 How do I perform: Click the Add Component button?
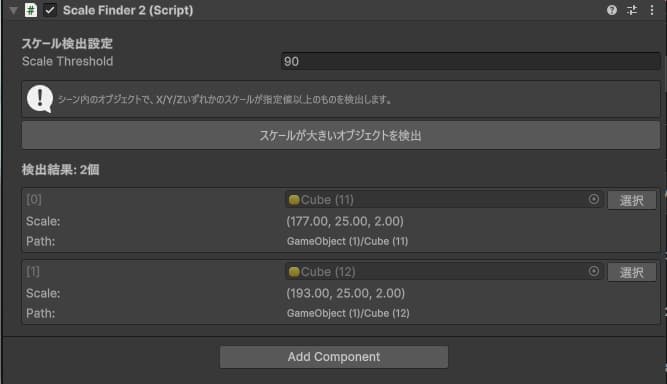(334, 357)
